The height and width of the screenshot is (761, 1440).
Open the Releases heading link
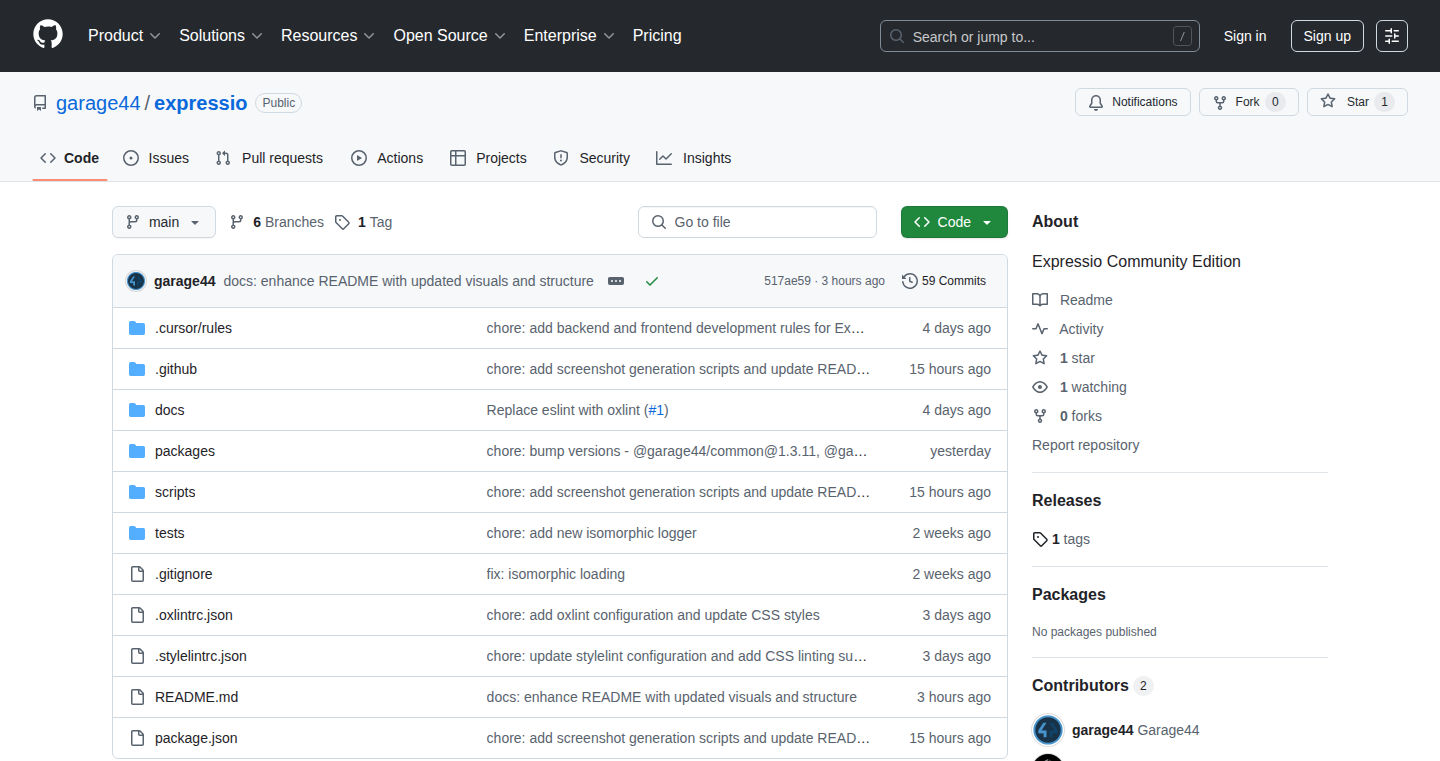[x=1066, y=500]
